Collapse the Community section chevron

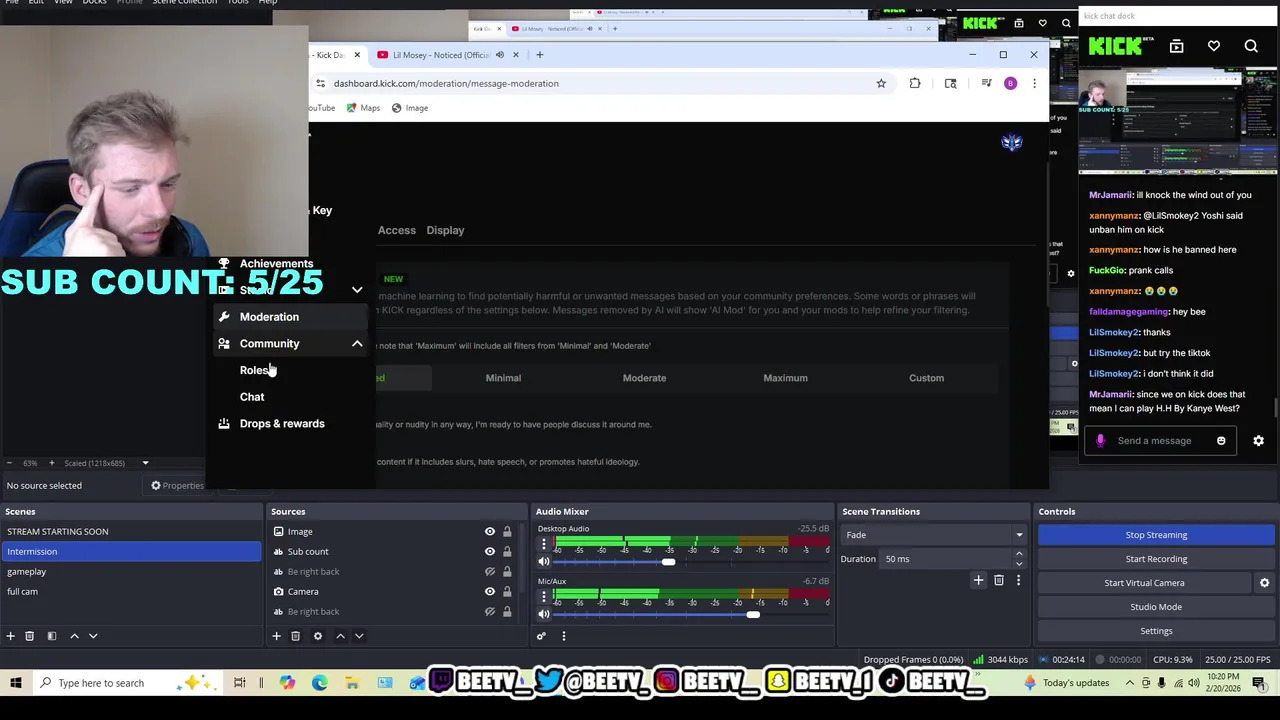[x=357, y=344]
